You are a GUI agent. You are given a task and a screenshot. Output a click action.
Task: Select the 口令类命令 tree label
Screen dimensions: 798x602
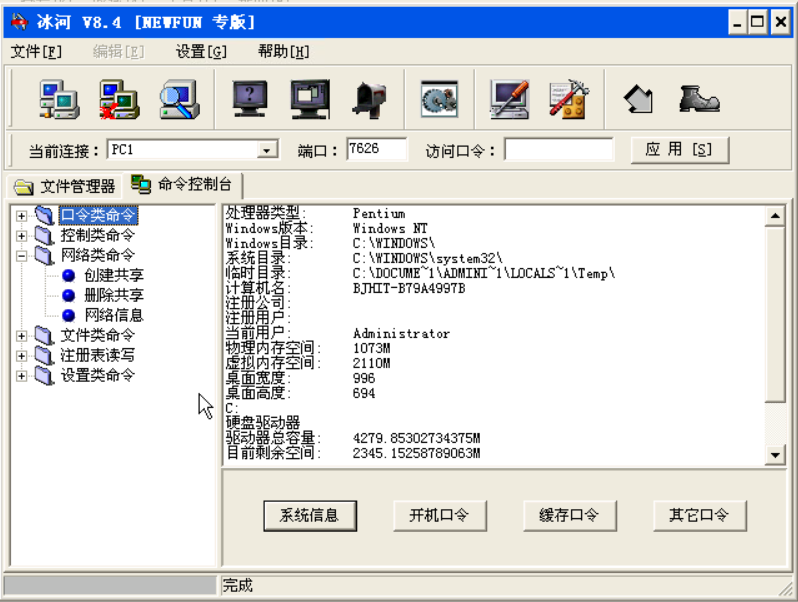(x=98, y=215)
